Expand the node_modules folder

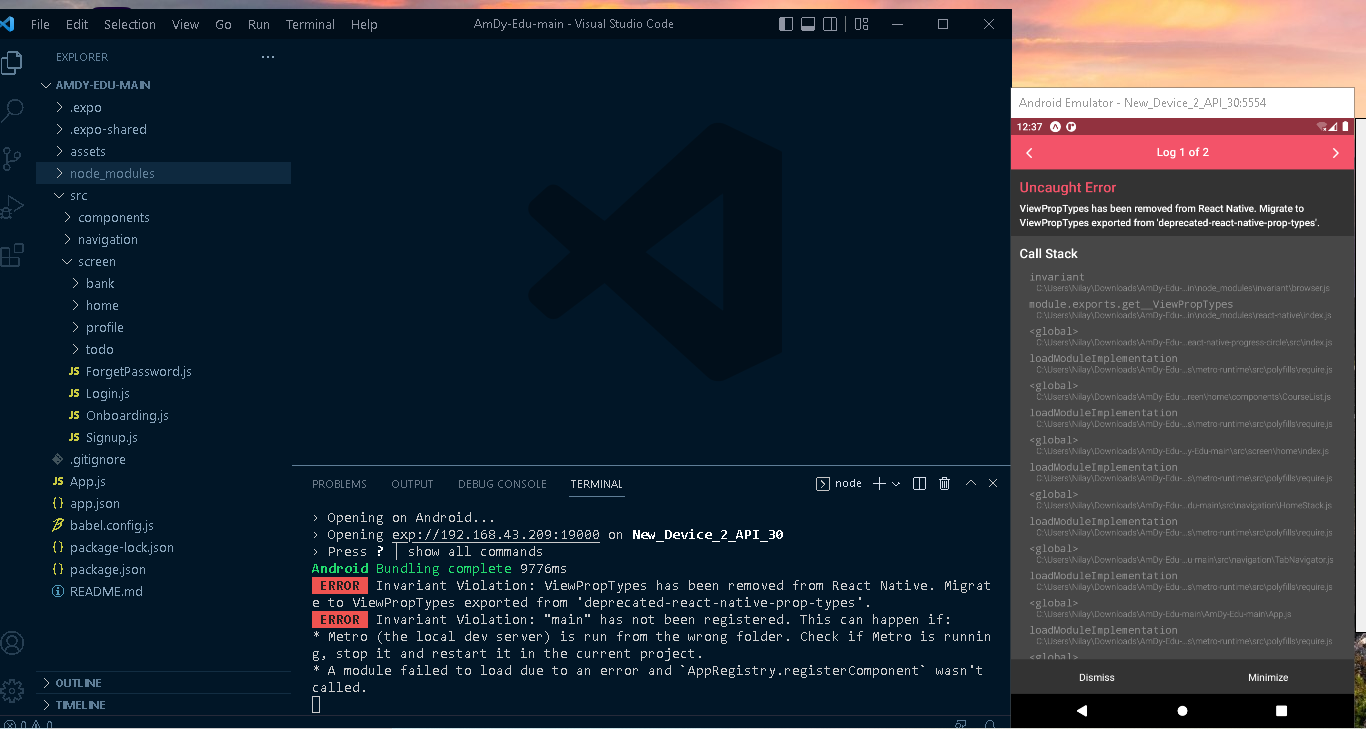click(163, 173)
